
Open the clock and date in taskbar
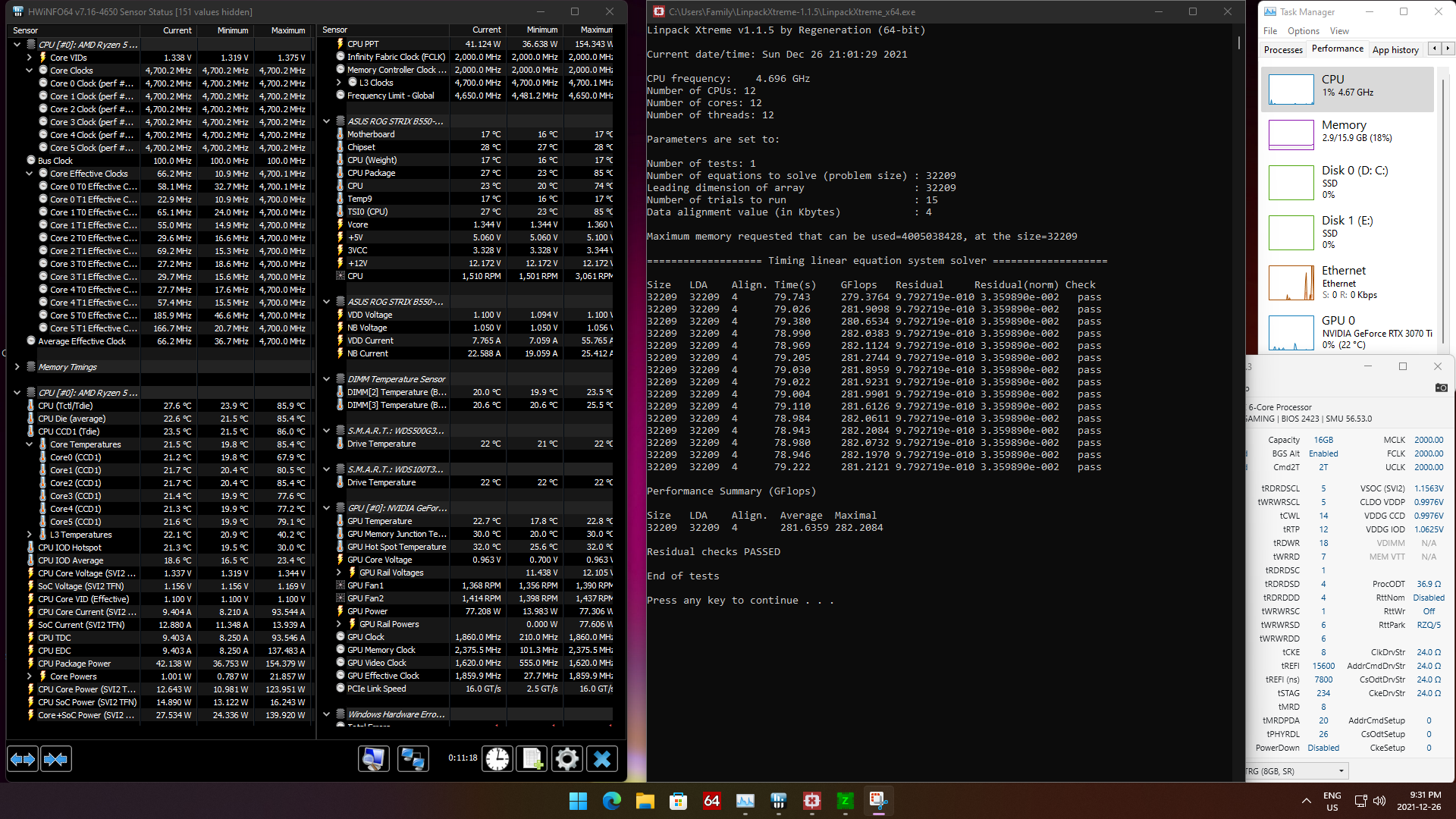tap(1420, 801)
